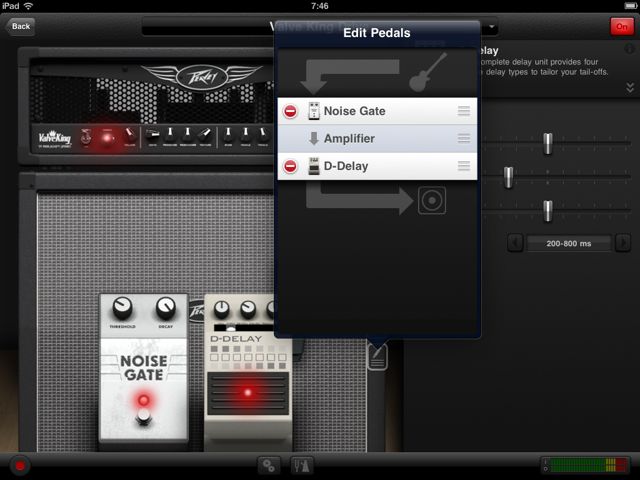Expand the delay description chevron
This screenshot has width=640, height=480.
(x=630, y=87)
